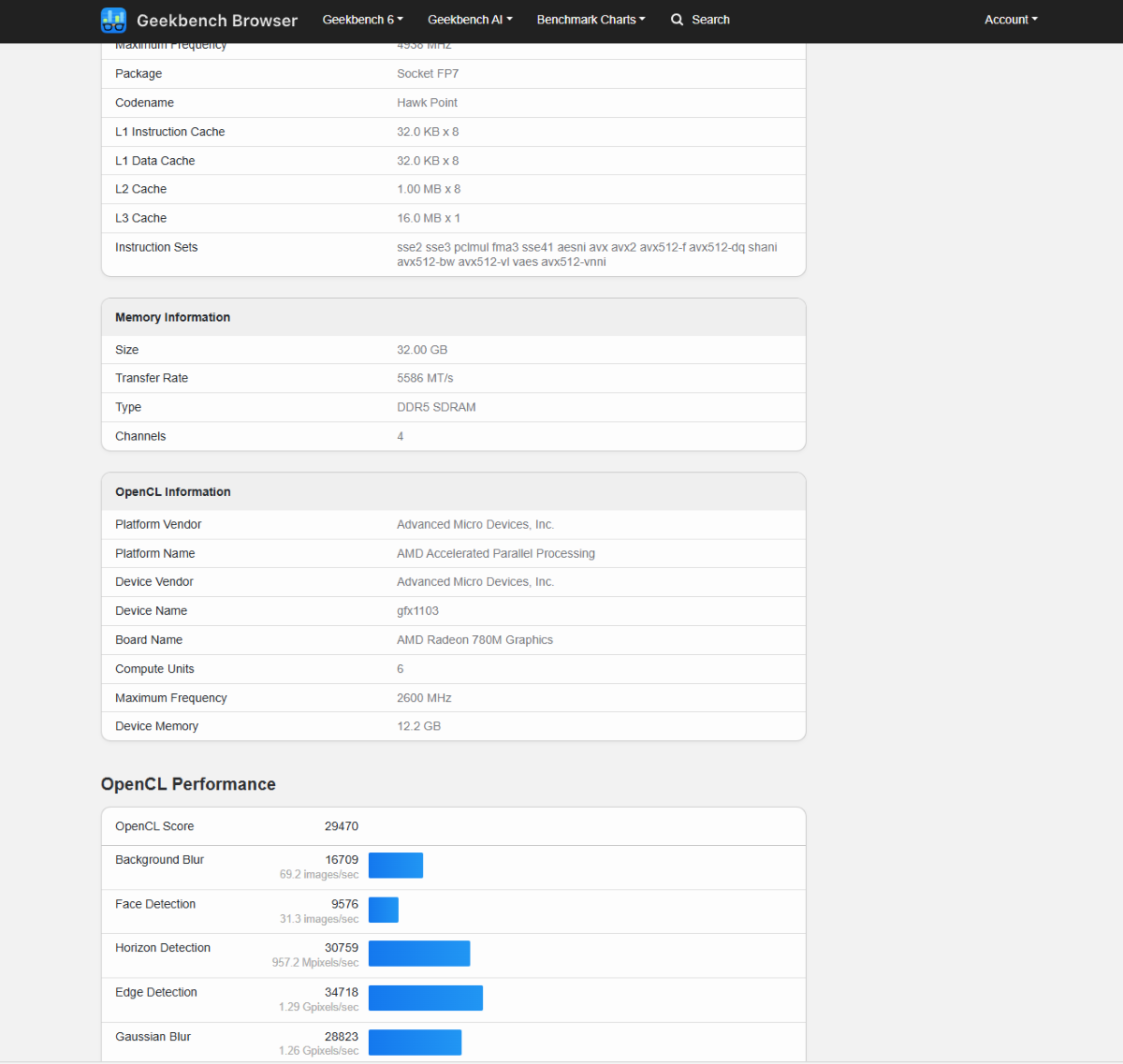Select the Platform Vendor value 'Advanced Micro Devices, Inc.'
This screenshot has width=1123, height=1064.
click(x=475, y=525)
